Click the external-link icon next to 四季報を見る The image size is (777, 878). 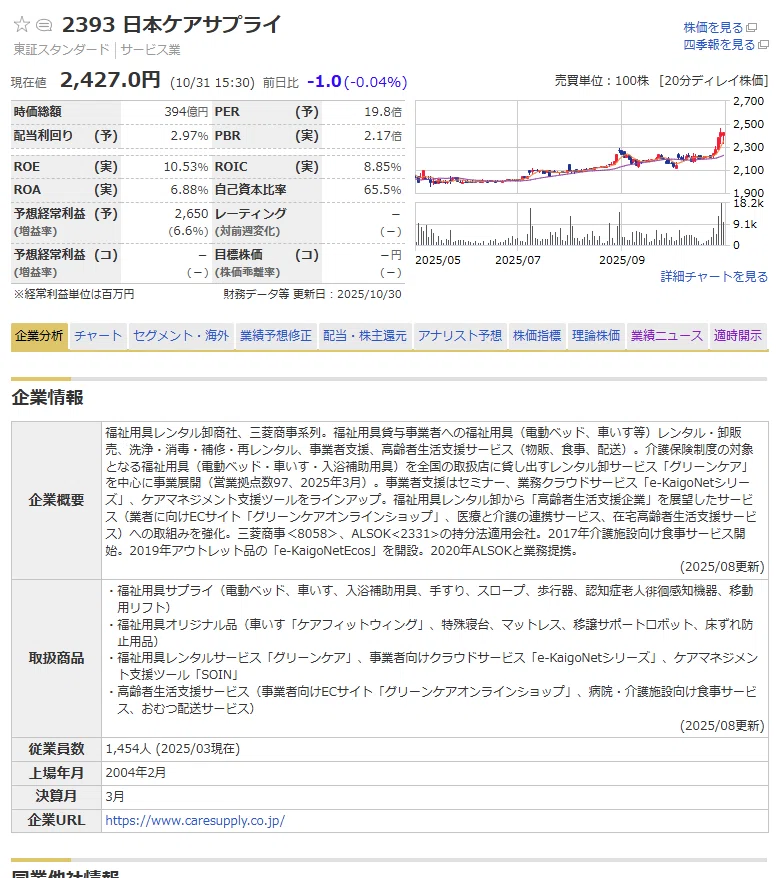point(764,45)
